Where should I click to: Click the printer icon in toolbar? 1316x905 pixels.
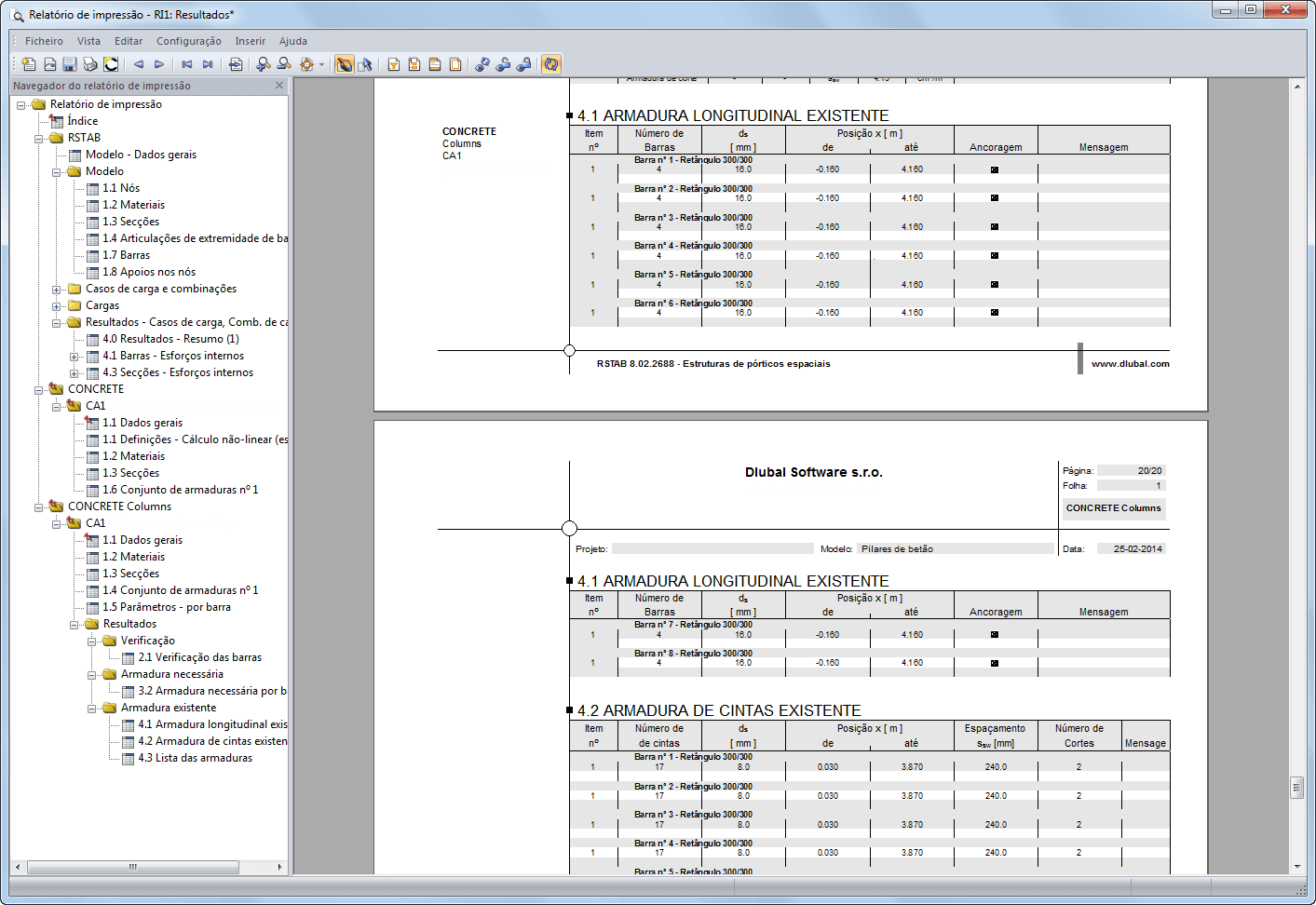[90, 64]
